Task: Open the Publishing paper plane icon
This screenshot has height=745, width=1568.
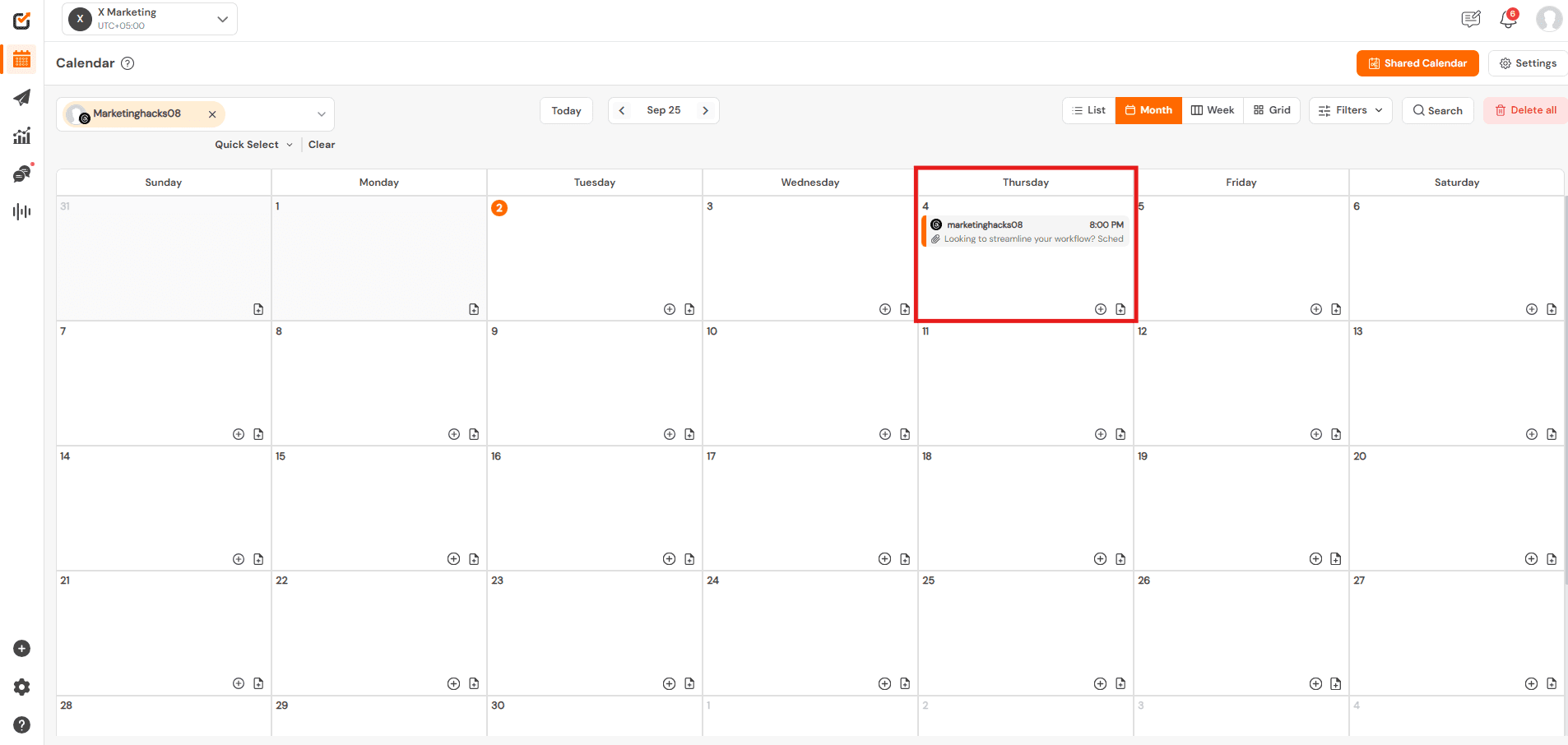Action: 21,97
